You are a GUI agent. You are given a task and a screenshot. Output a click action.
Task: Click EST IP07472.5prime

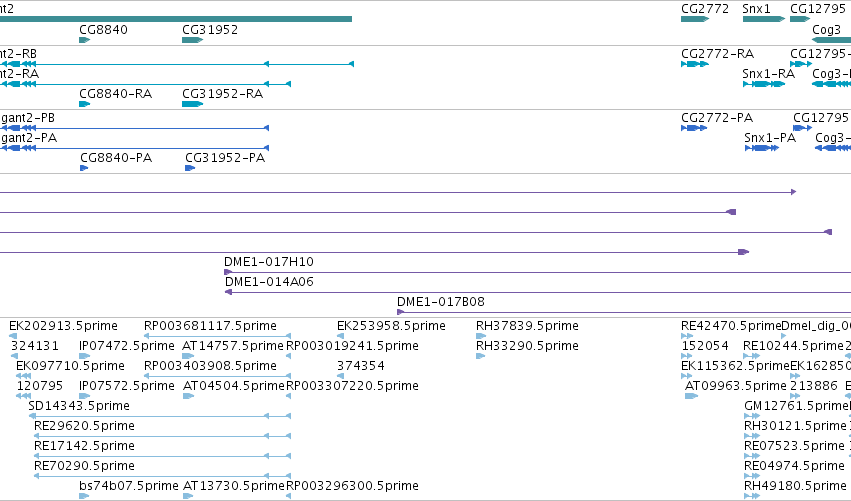click(127, 346)
